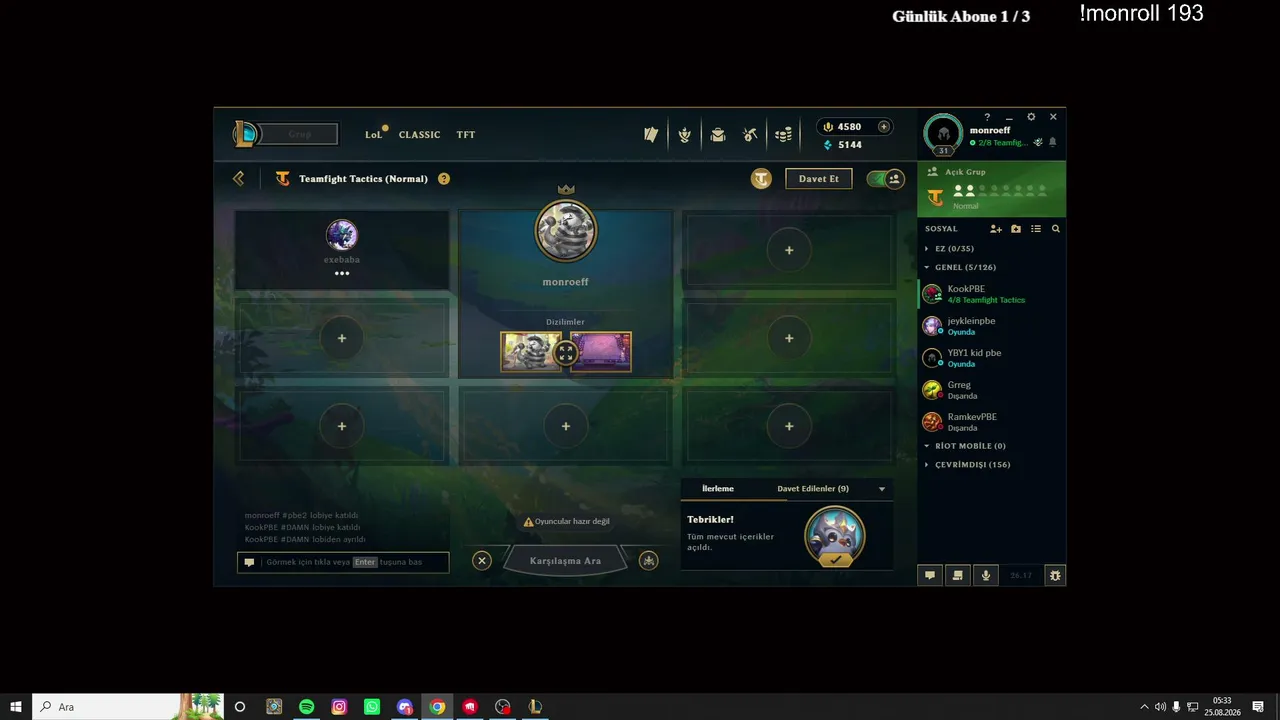Open client settings gear icon
Image resolution: width=1280 pixels, height=720 pixels.
point(1031,117)
